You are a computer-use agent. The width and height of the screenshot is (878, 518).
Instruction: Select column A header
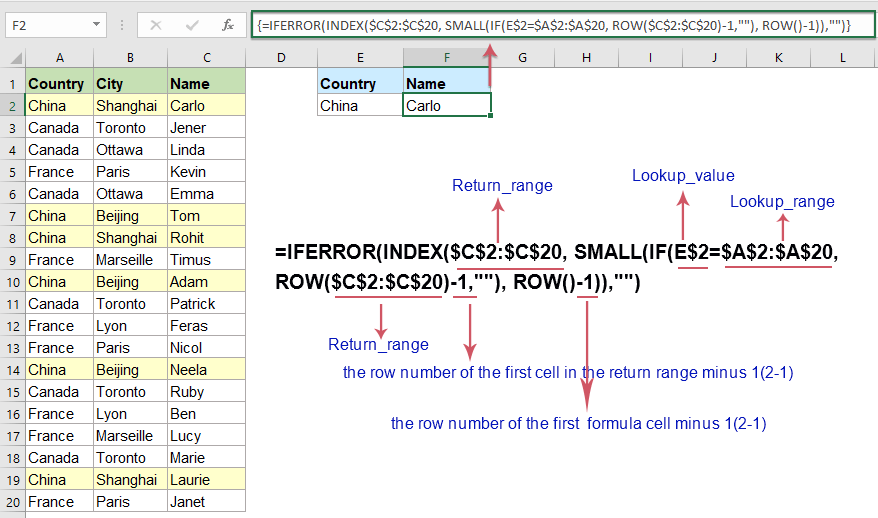59,58
